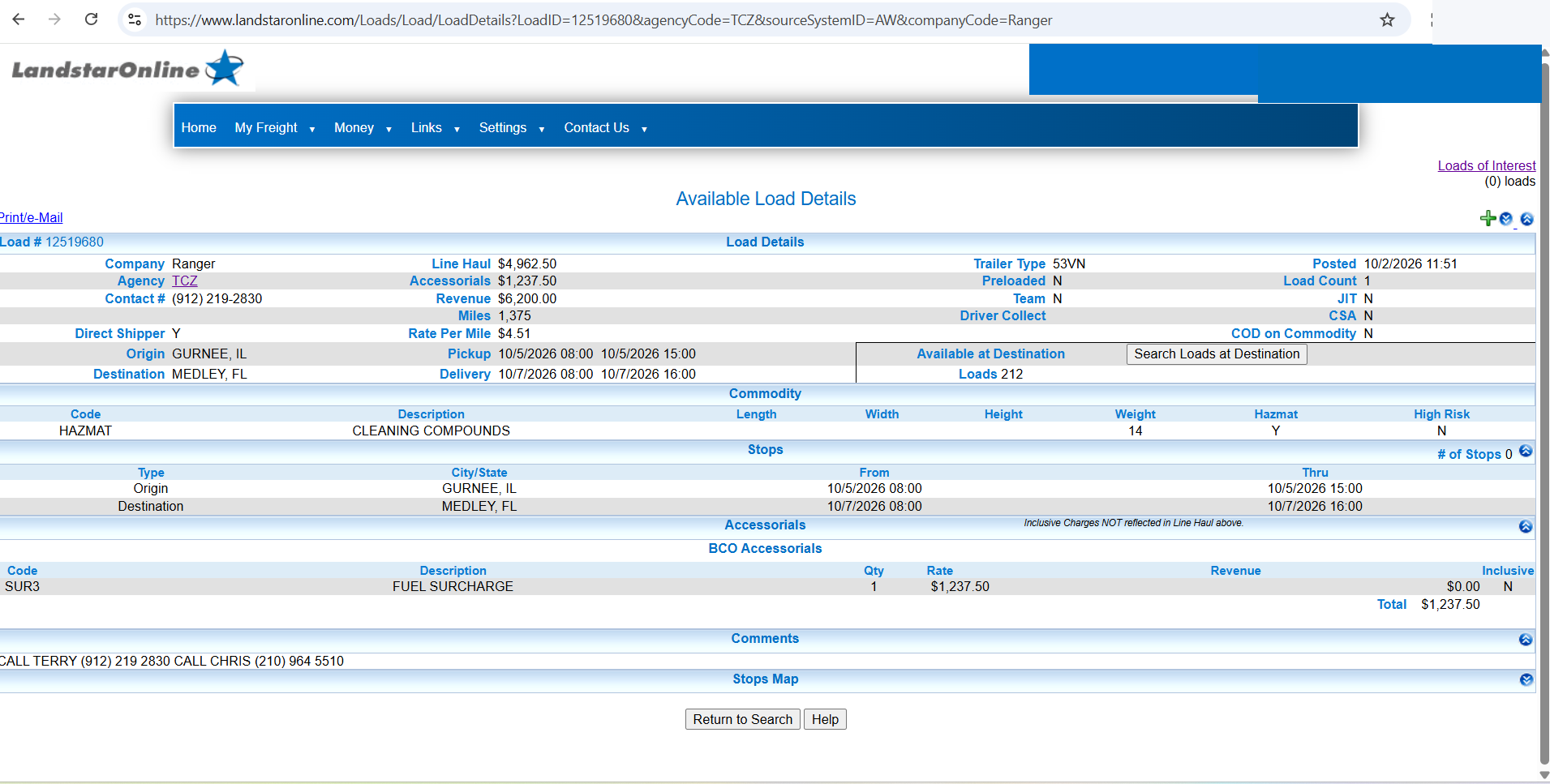Collapse the Stops section with its arrow
The width and height of the screenshot is (1550, 784).
[1526, 451]
